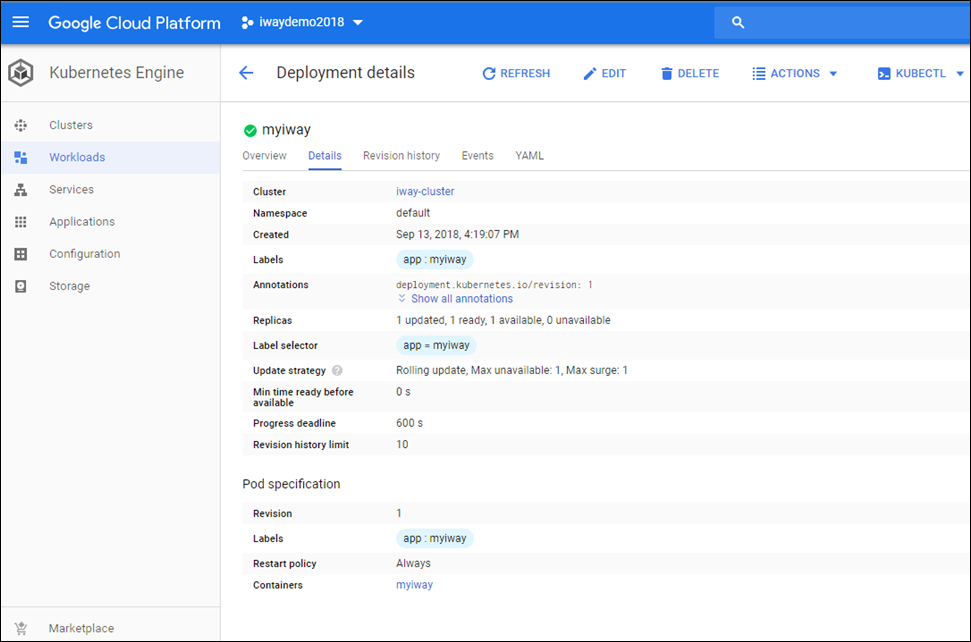
Task: Focus the top search input field
Action: (842, 22)
